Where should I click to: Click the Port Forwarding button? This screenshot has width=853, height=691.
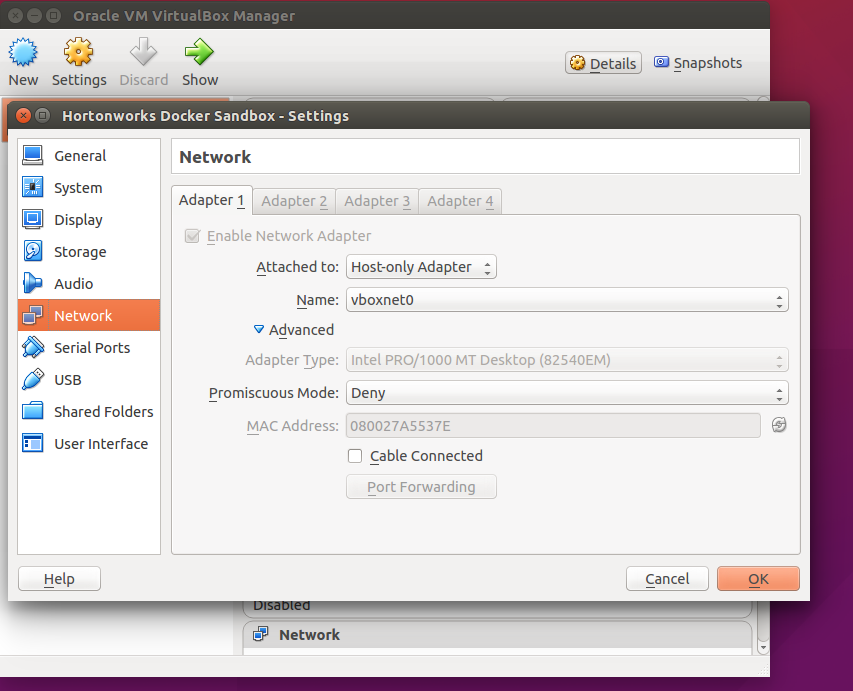[x=421, y=486]
